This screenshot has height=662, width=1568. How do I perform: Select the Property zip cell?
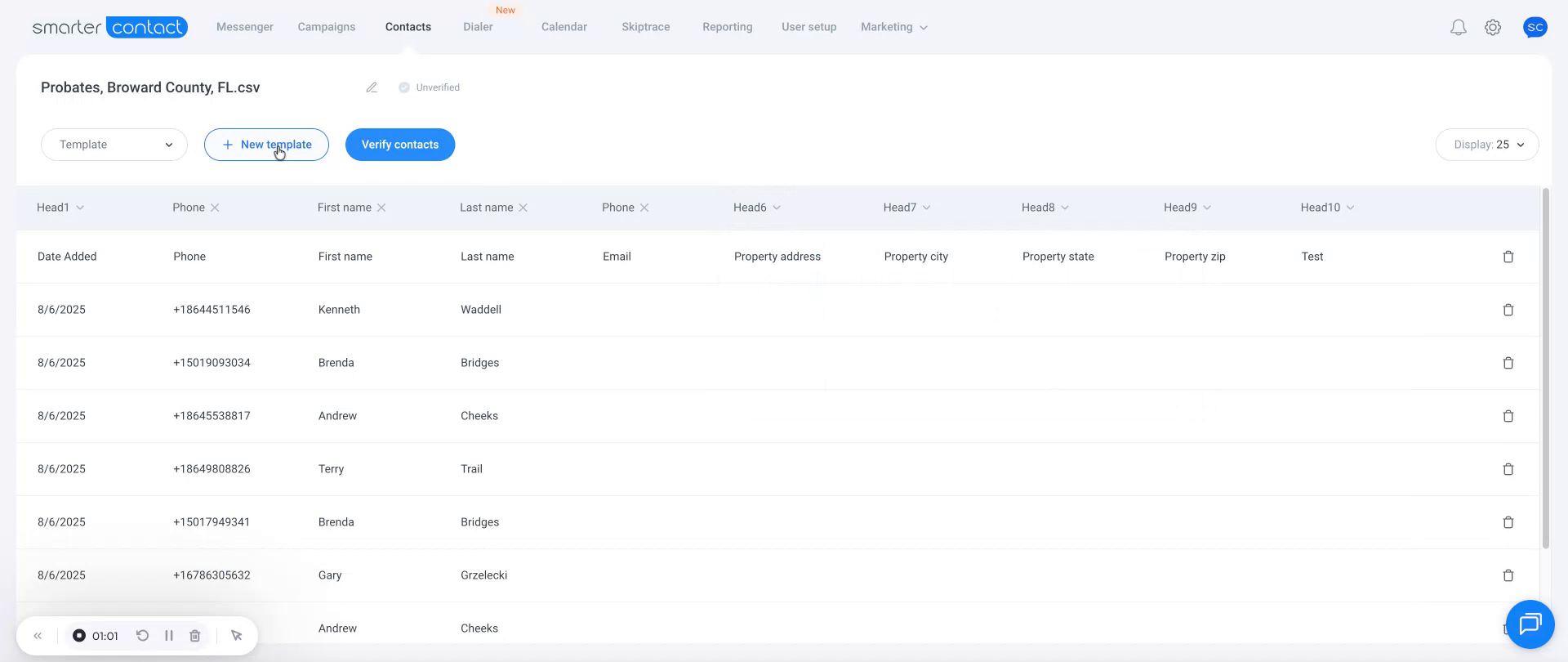click(x=1195, y=257)
